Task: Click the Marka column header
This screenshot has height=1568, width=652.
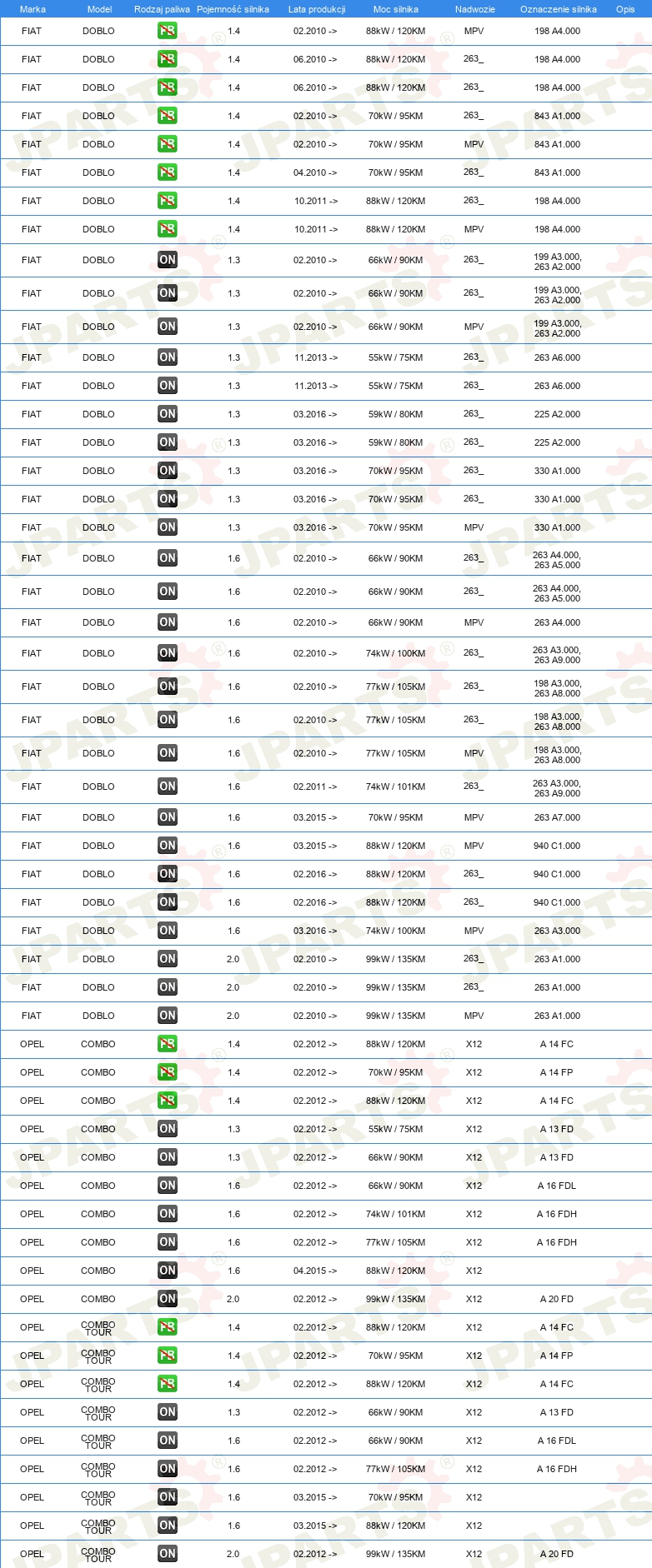Action: [x=33, y=9]
